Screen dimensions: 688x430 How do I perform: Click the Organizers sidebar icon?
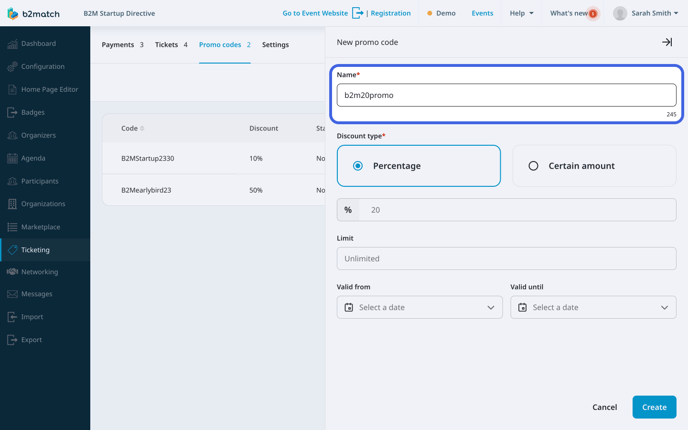click(12, 135)
